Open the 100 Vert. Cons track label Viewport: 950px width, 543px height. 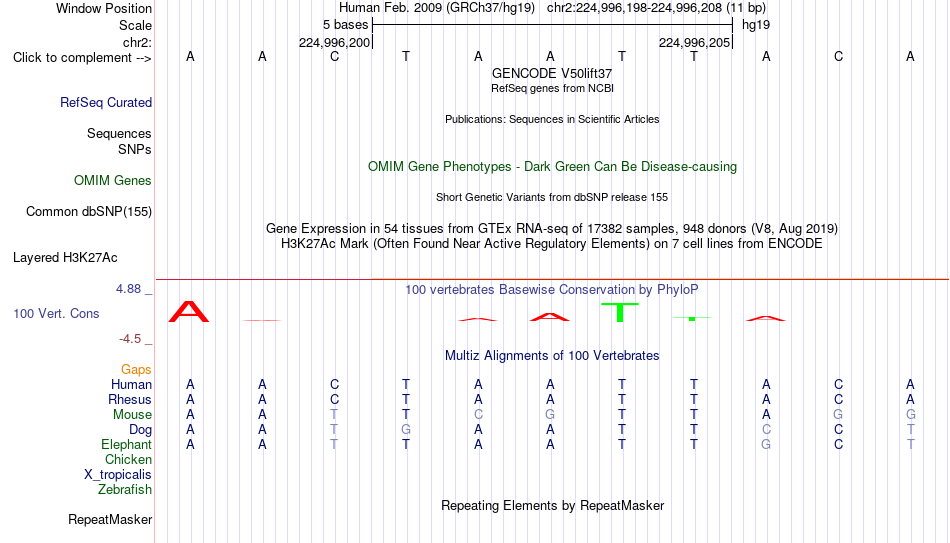tap(56, 313)
